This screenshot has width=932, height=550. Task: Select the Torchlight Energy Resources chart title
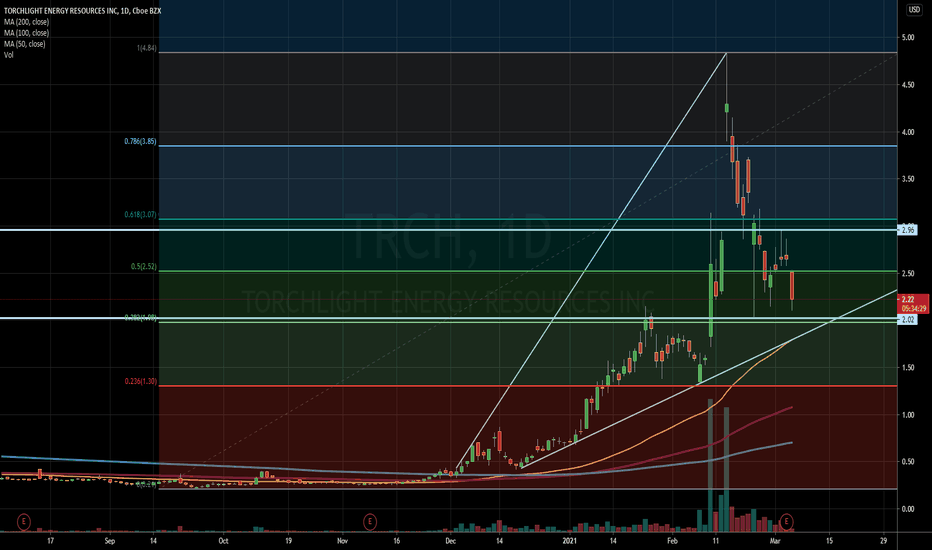83,11
